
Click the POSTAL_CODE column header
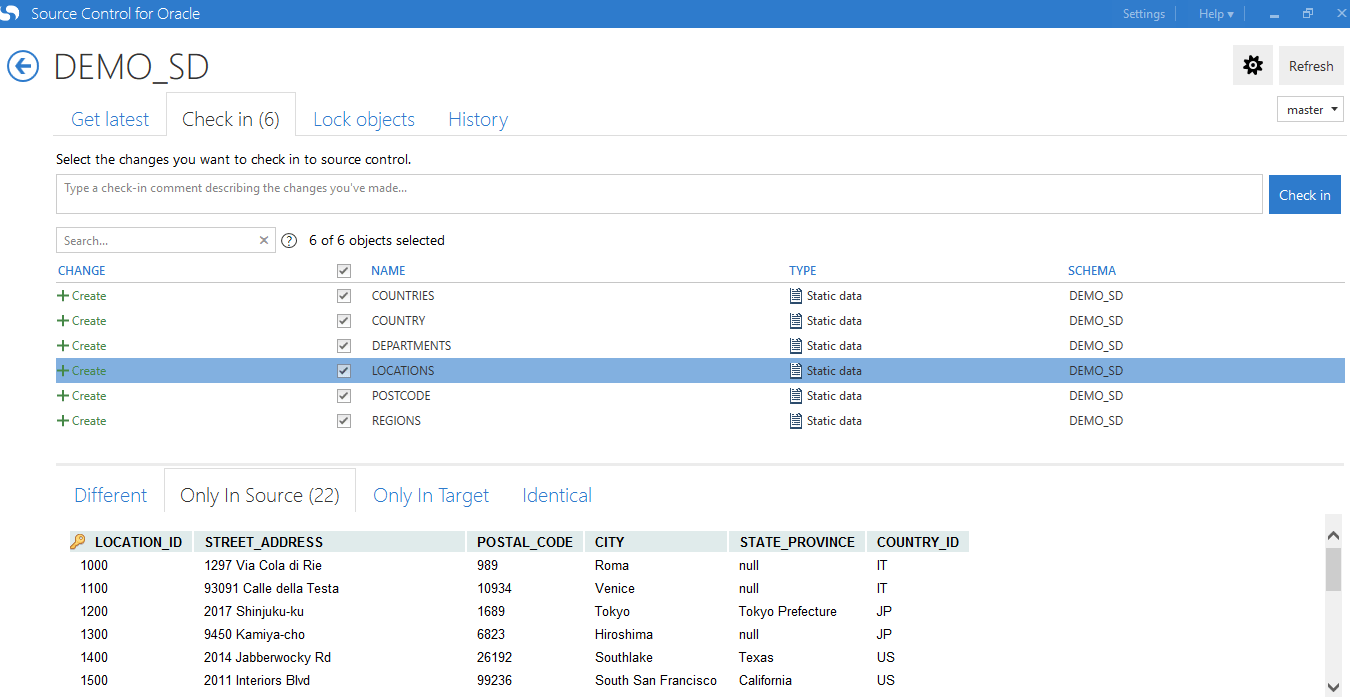point(524,542)
